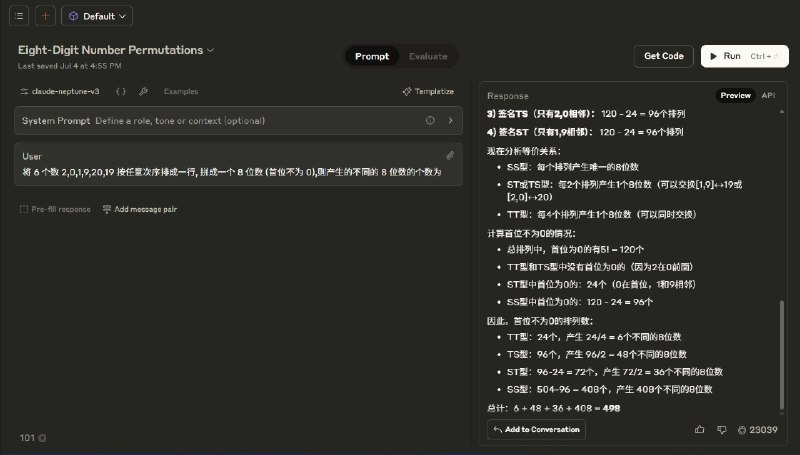This screenshot has width=800, height=455.
Task: Run the prompt with Run button
Action: coord(744,56)
